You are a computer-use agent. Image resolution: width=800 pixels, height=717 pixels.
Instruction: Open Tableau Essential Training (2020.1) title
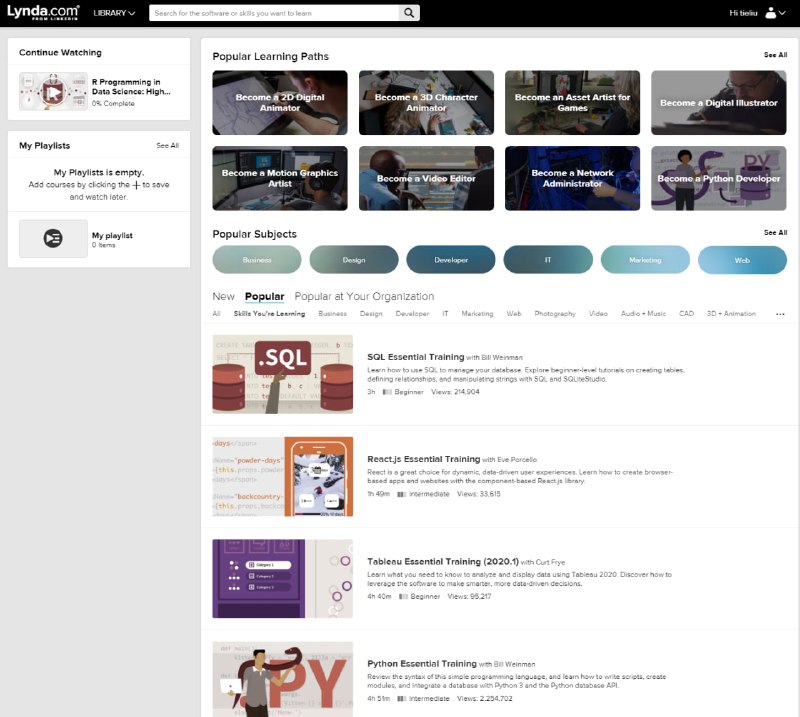coord(443,561)
